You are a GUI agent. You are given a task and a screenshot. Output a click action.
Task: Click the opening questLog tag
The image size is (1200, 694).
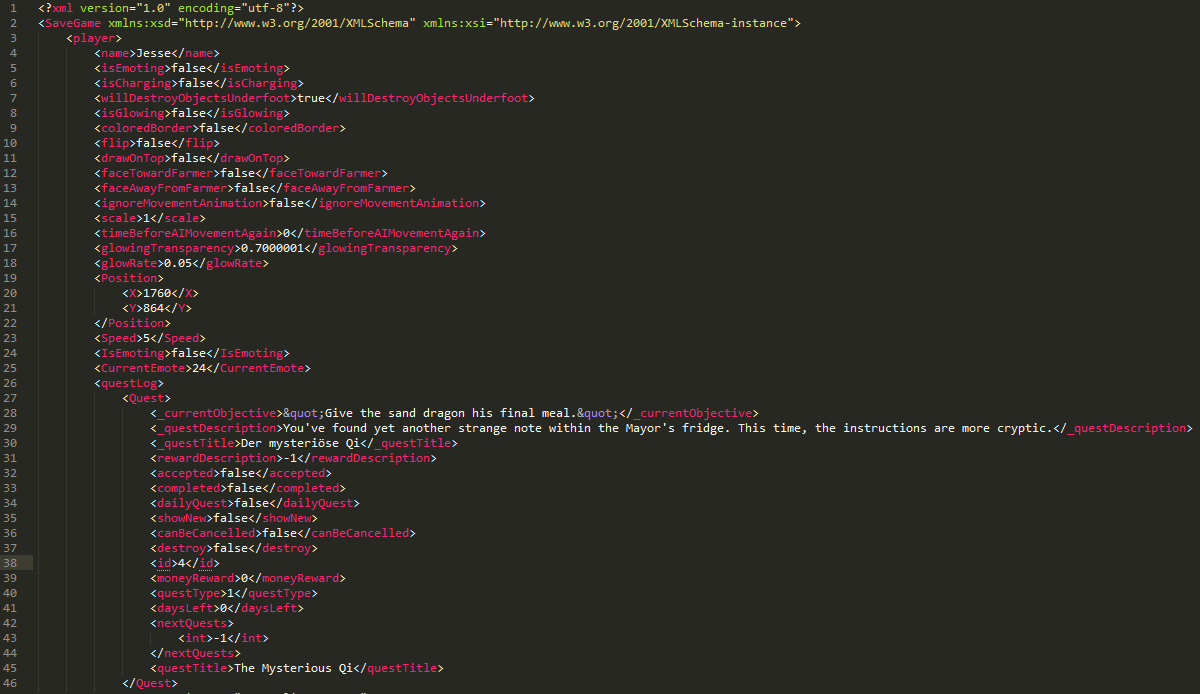(129, 383)
